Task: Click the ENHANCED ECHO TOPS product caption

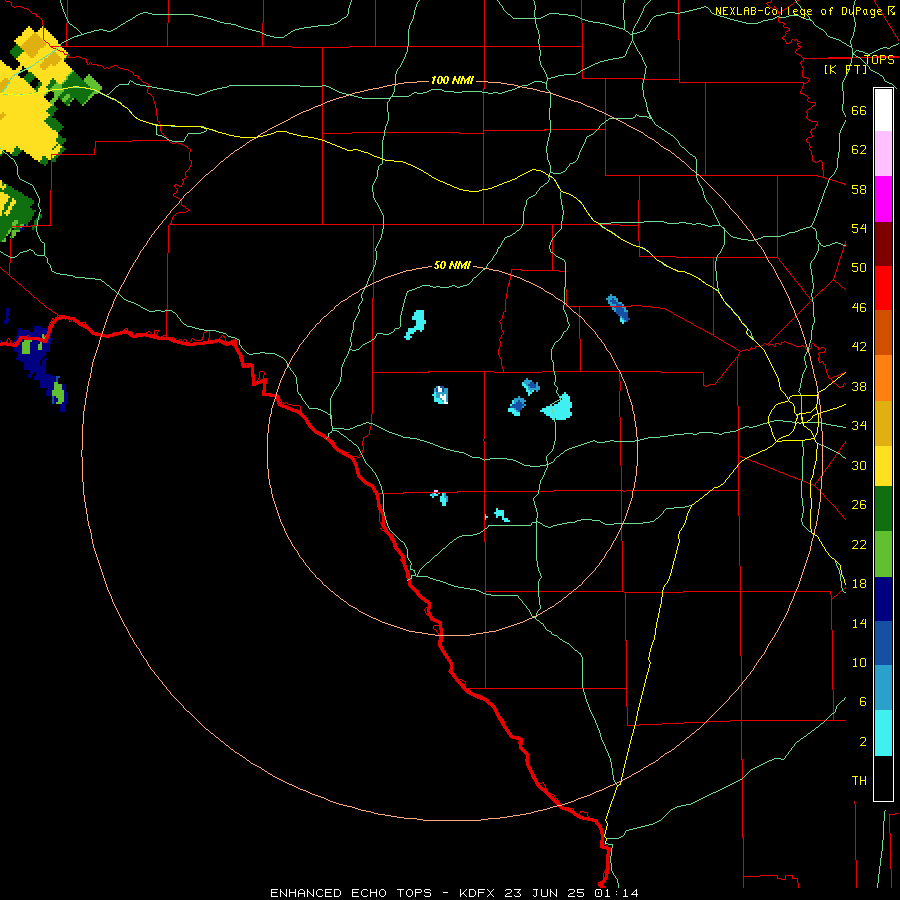Action: 351,893
